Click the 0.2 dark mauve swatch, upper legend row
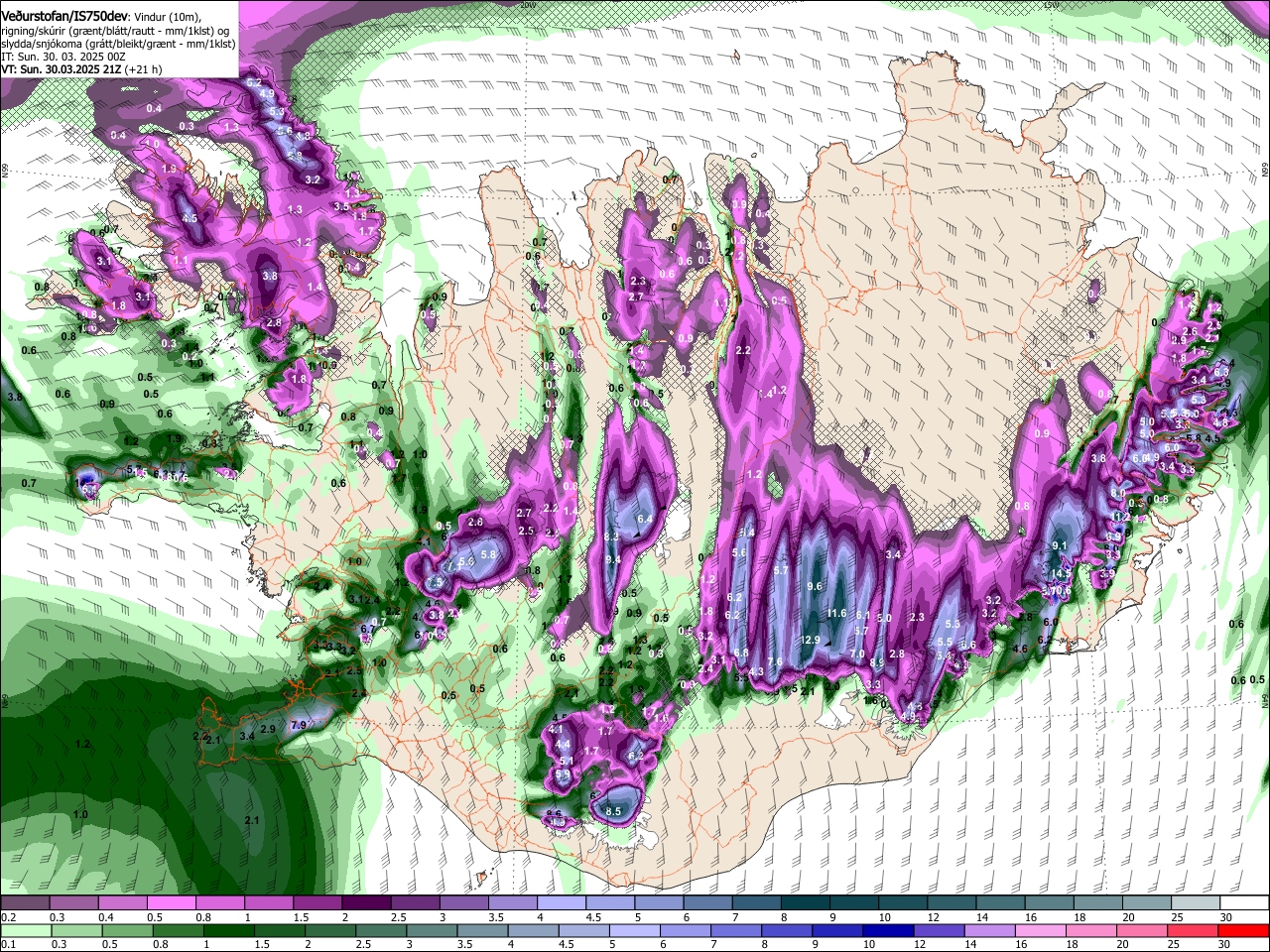 [x=25, y=902]
